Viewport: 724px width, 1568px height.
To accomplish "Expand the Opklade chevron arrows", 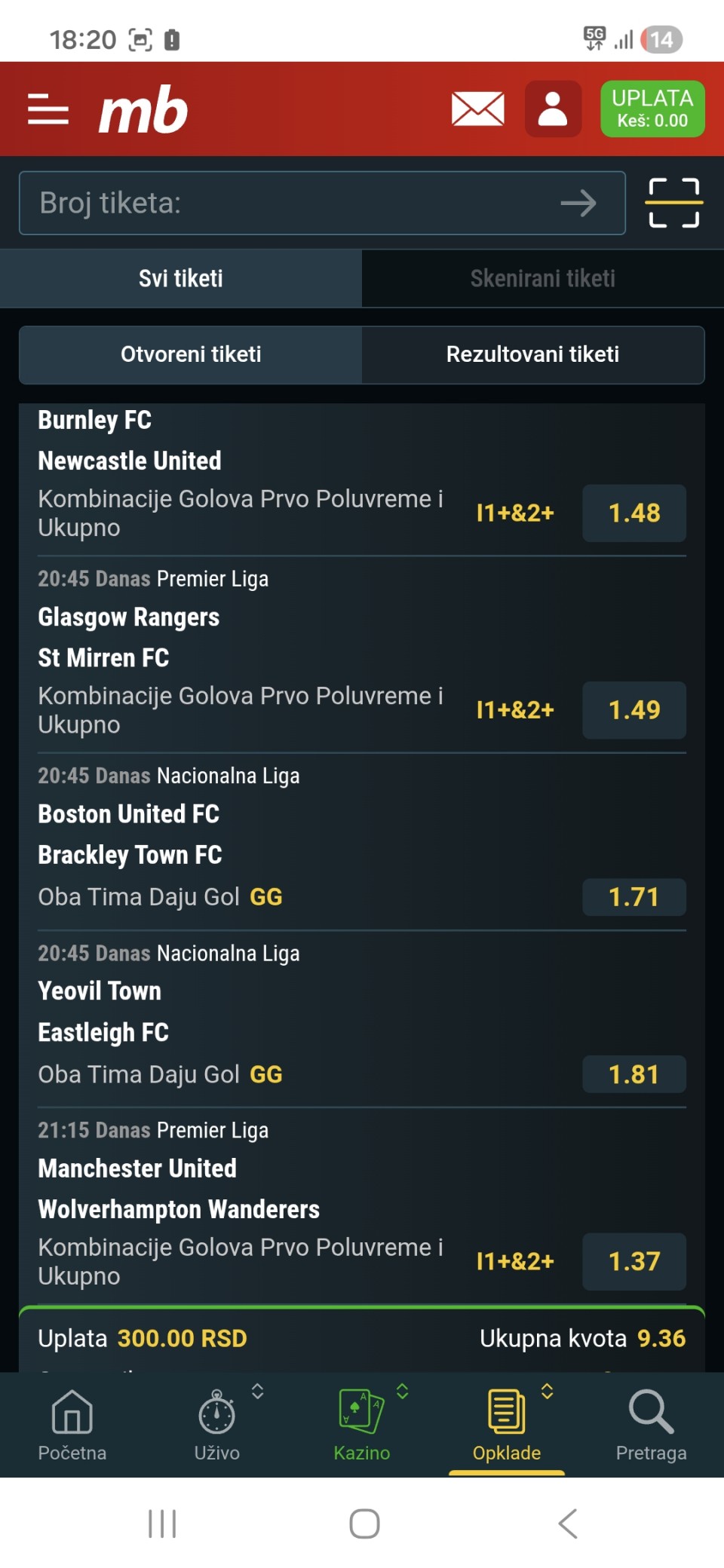I will click(x=548, y=1392).
